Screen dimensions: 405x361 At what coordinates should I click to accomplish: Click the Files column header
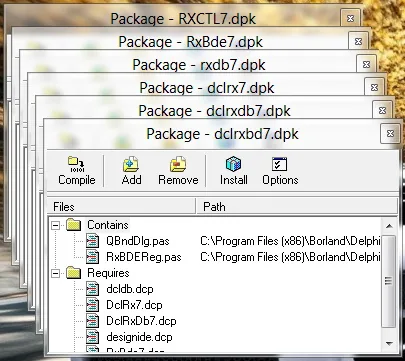click(121, 206)
